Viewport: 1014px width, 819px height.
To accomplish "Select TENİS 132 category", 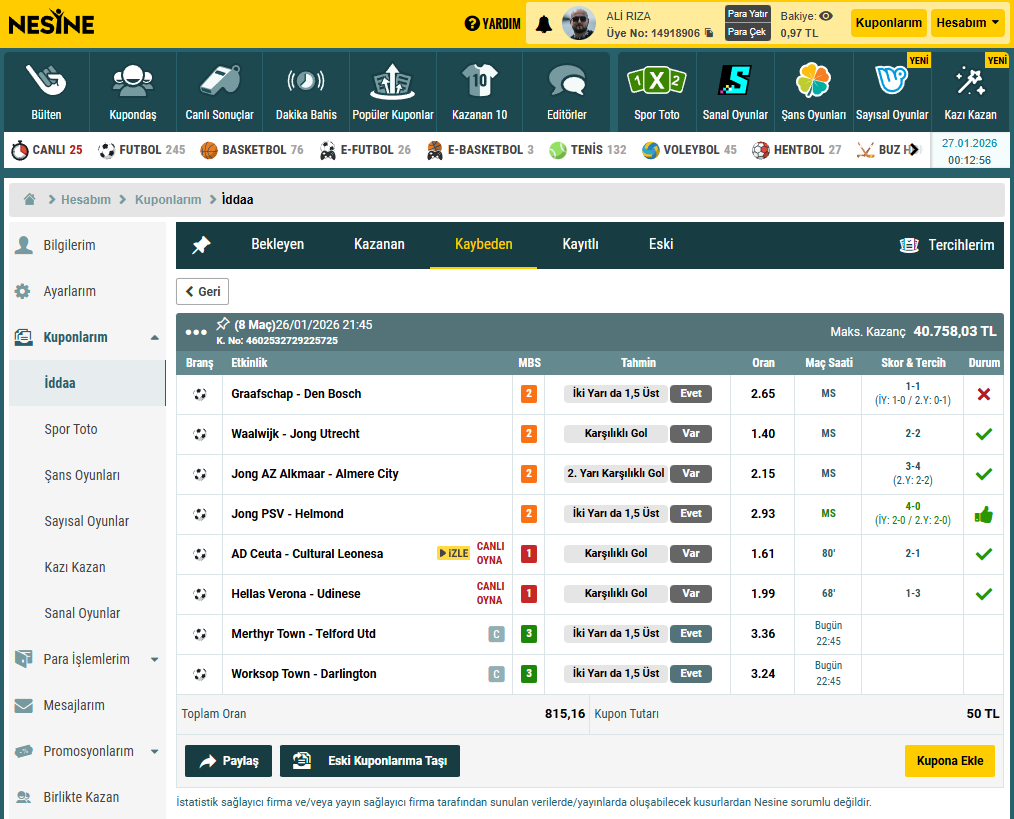I will (x=588, y=150).
